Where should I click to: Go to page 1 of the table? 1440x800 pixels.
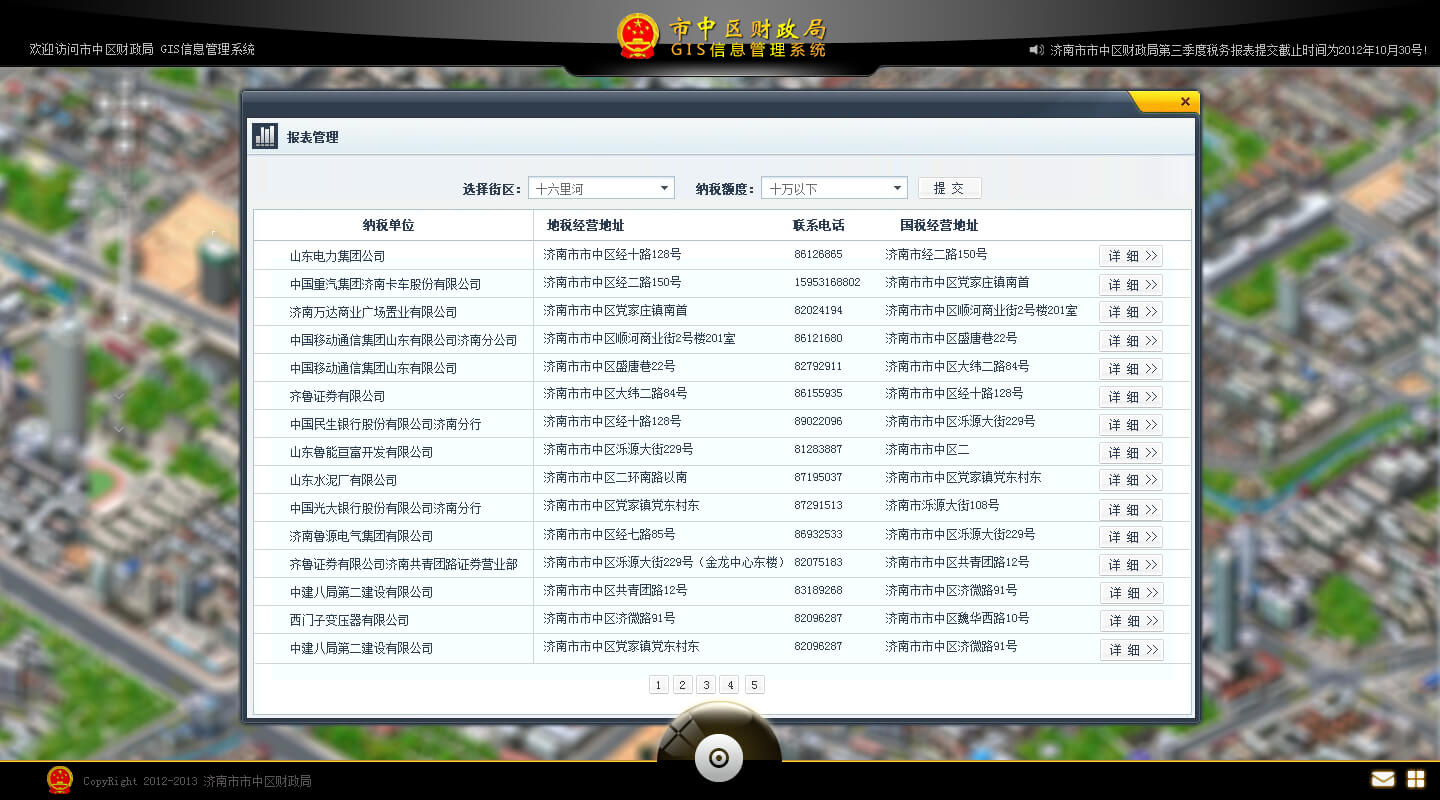pos(658,685)
